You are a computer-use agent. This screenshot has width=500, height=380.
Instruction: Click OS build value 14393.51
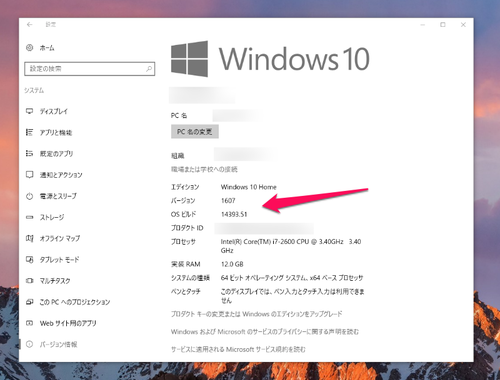(x=234, y=214)
